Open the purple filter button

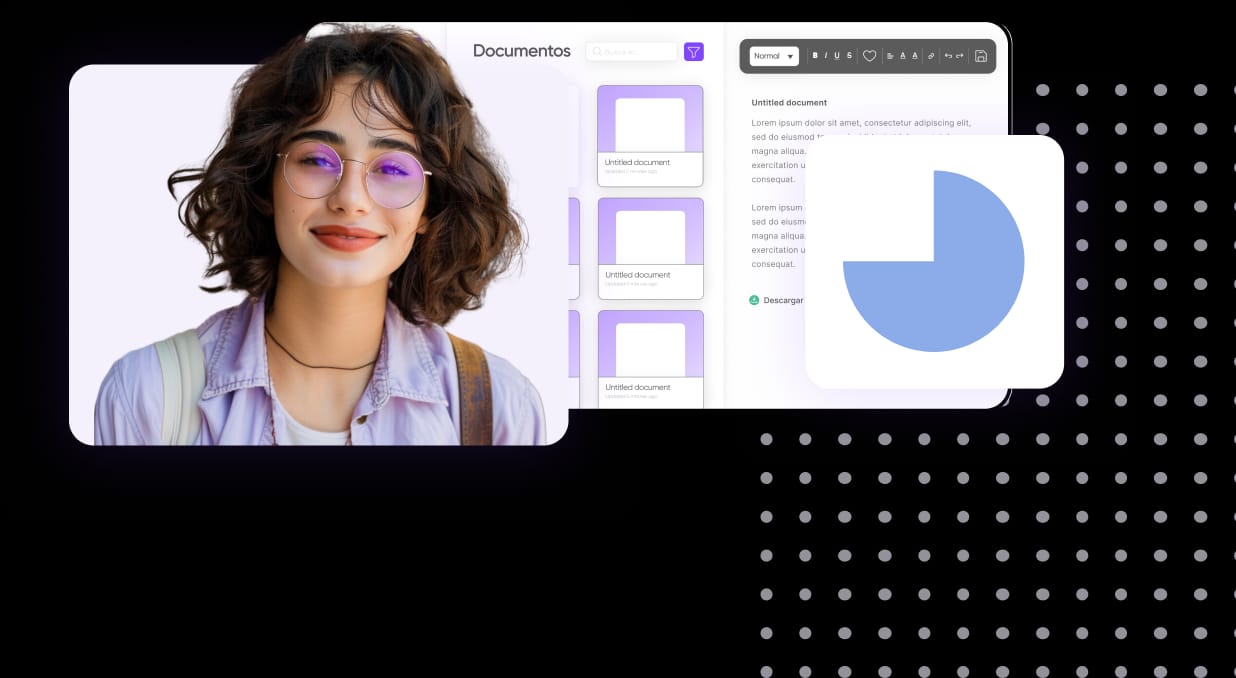(693, 52)
